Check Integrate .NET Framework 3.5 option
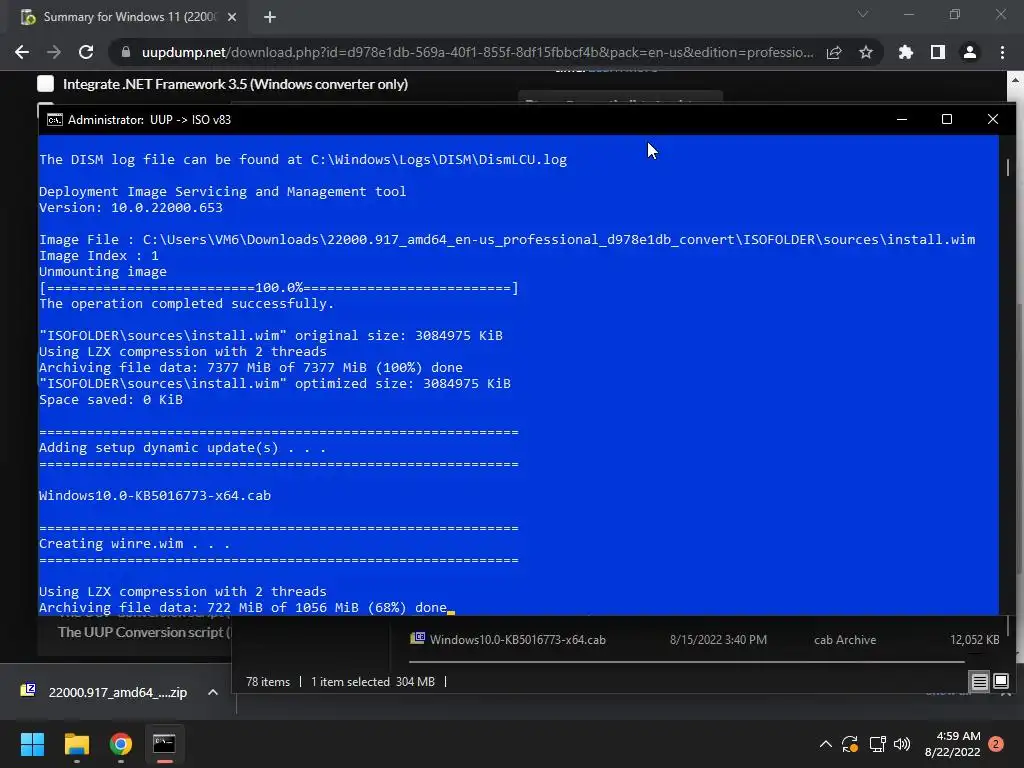The image size is (1024, 768). tap(46, 84)
